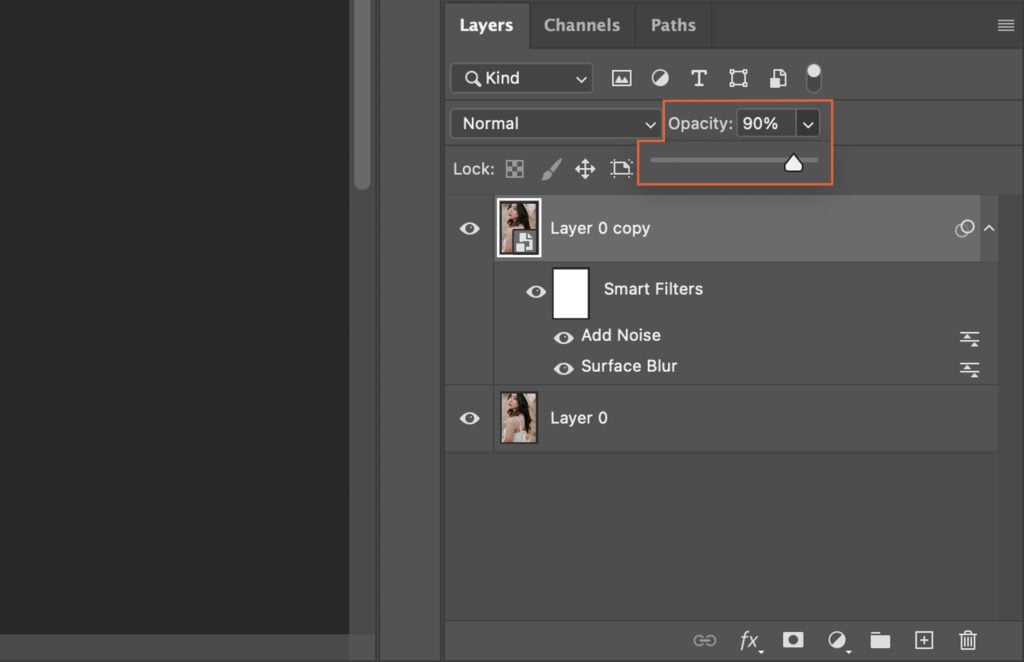Filter layers by pixel layer type
The height and width of the screenshot is (662, 1024).
coord(622,78)
